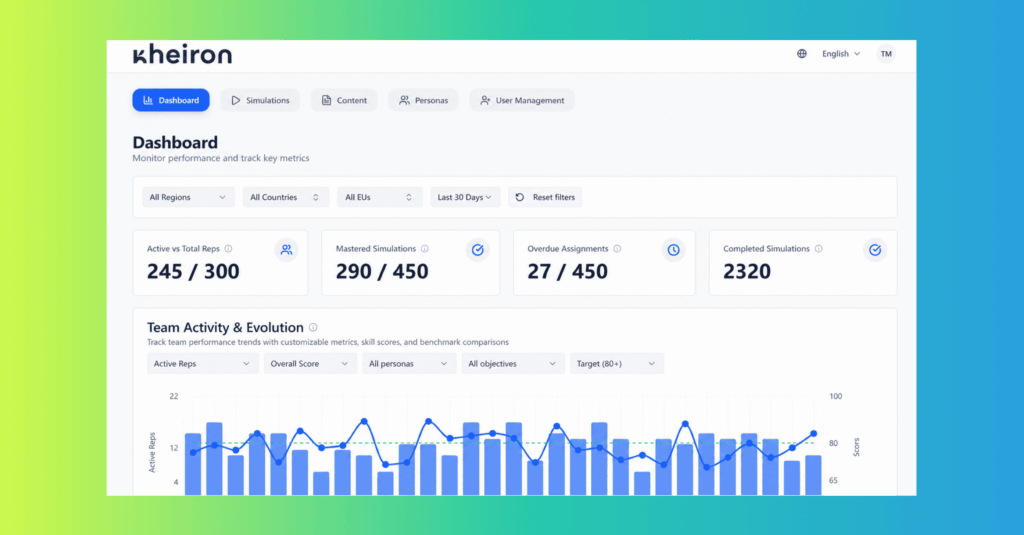1024x535 pixels.
Task: Expand the All Countries filter
Action: (285, 197)
